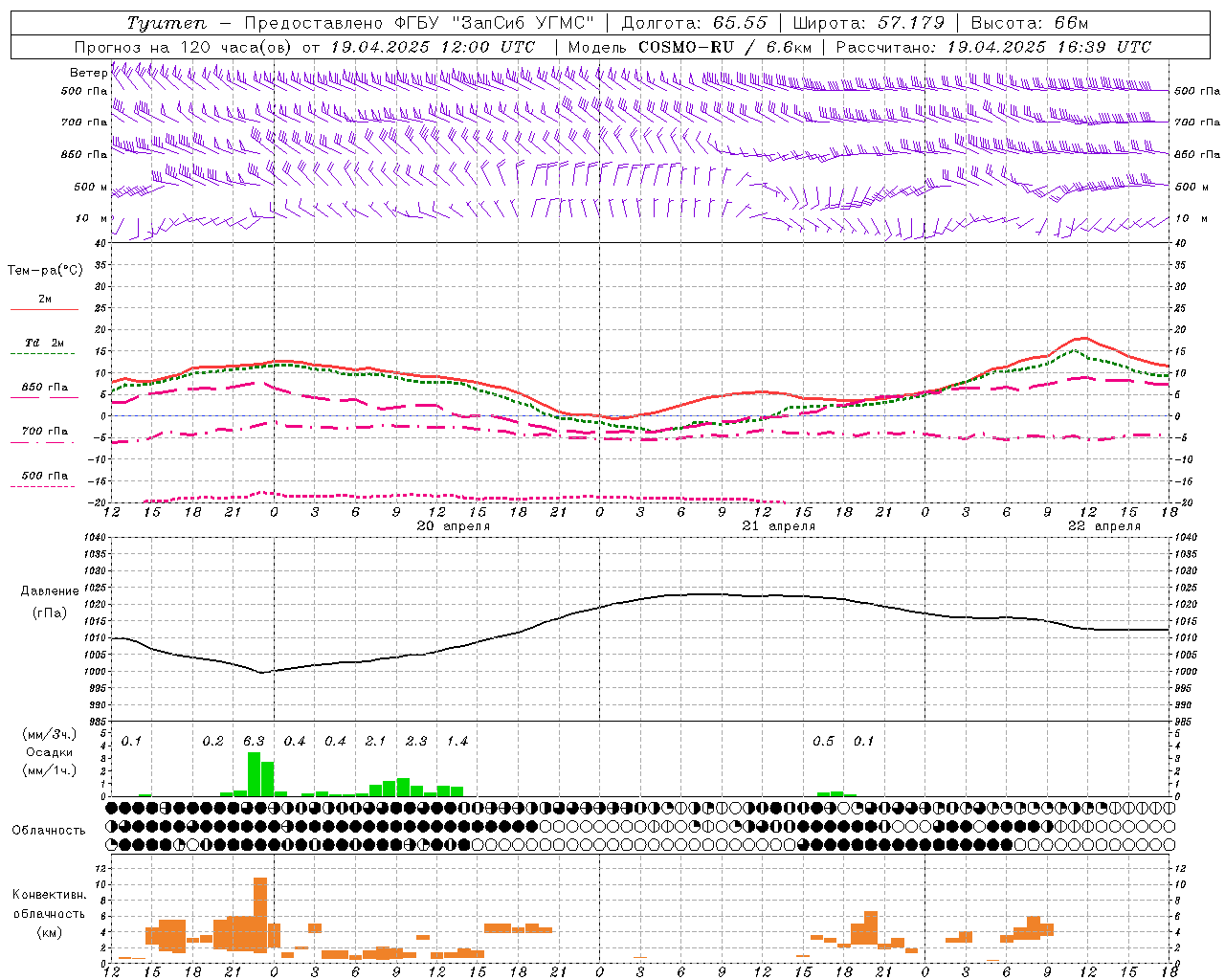Click the "0.2" precipitation amount value
Screen dimensions: 1225x980
(x=212, y=742)
